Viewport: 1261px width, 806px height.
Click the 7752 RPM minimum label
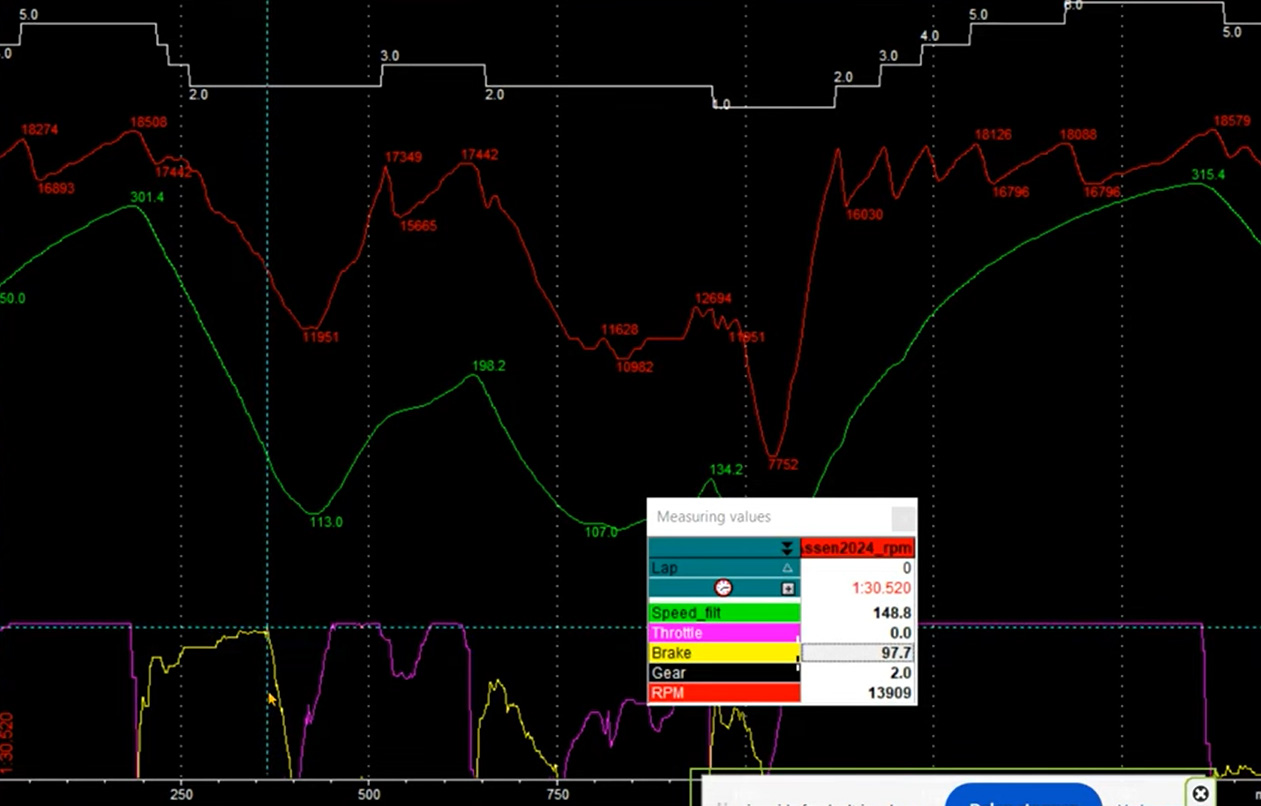(783, 464)
